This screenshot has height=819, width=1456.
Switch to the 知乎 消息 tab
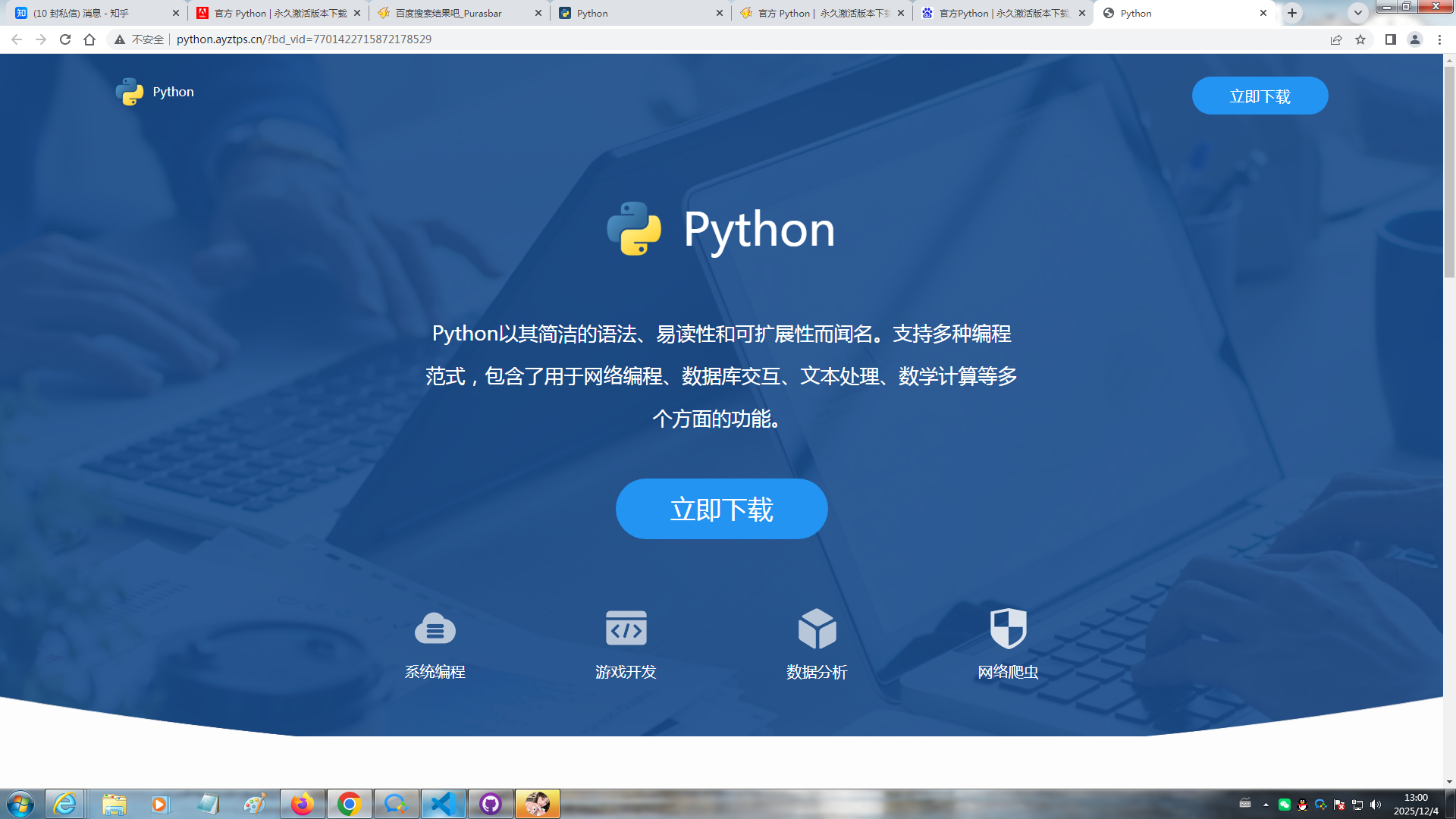[81, 13]
